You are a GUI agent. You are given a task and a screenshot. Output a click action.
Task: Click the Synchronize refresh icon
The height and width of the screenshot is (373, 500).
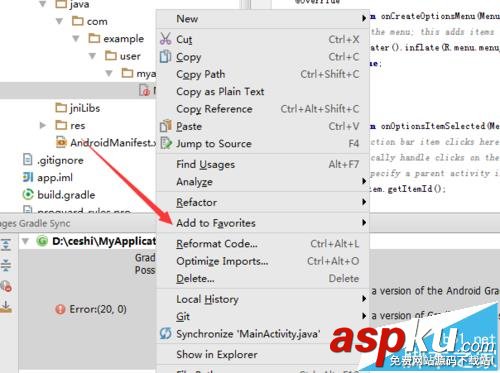166,333
